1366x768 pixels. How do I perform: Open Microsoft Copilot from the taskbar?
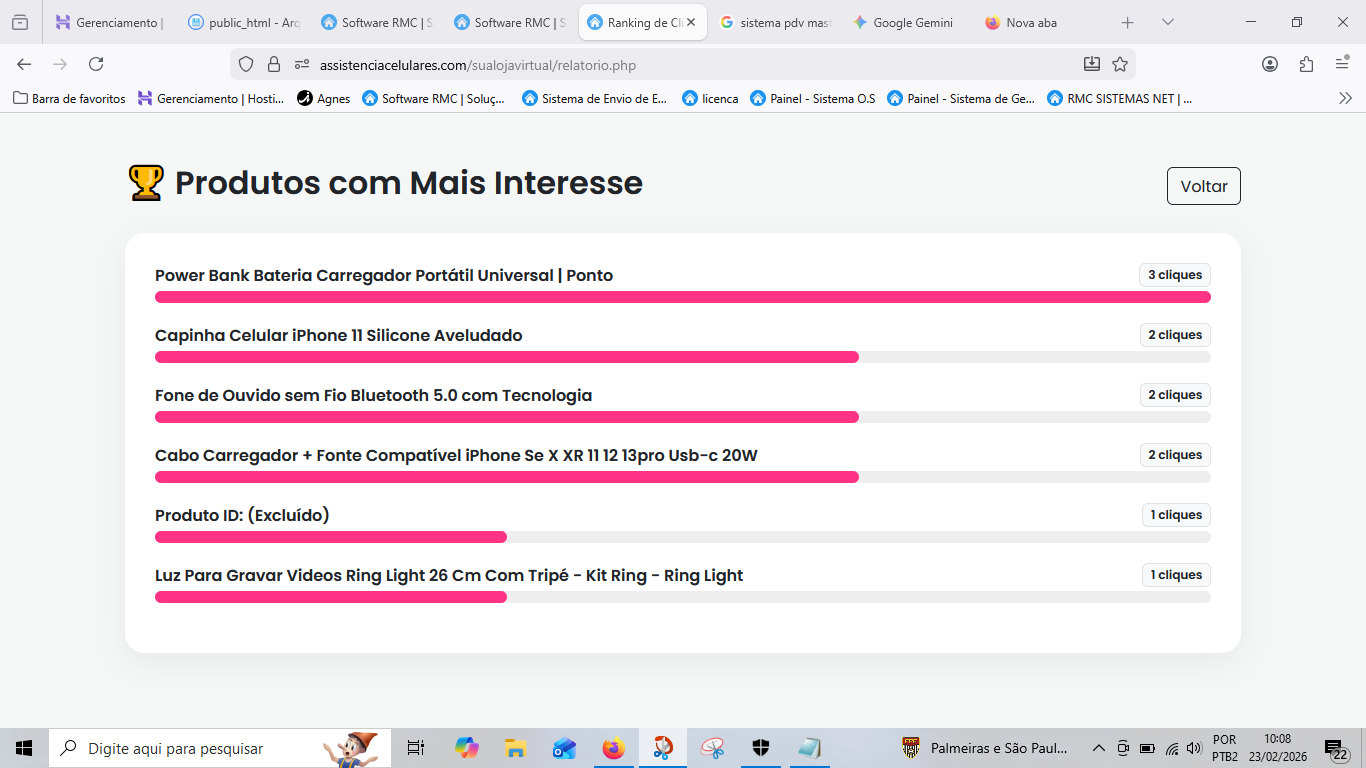pyautogui.click(x=468, y=747)
